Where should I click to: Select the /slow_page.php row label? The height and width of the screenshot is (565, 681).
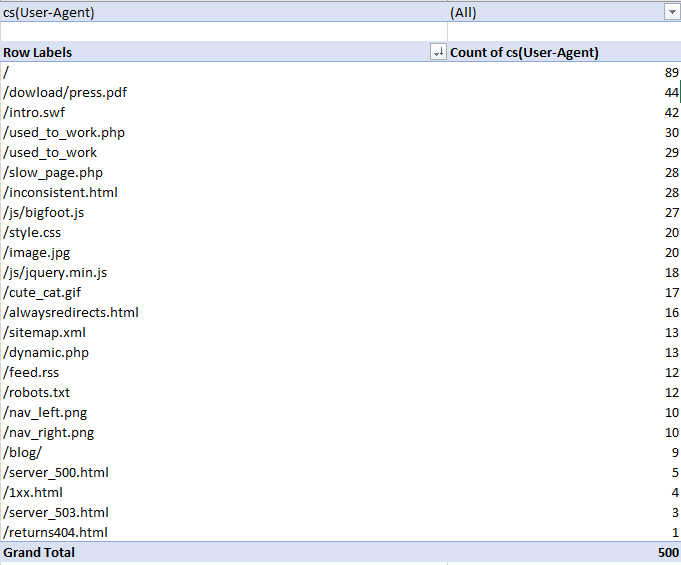point(53,172)
